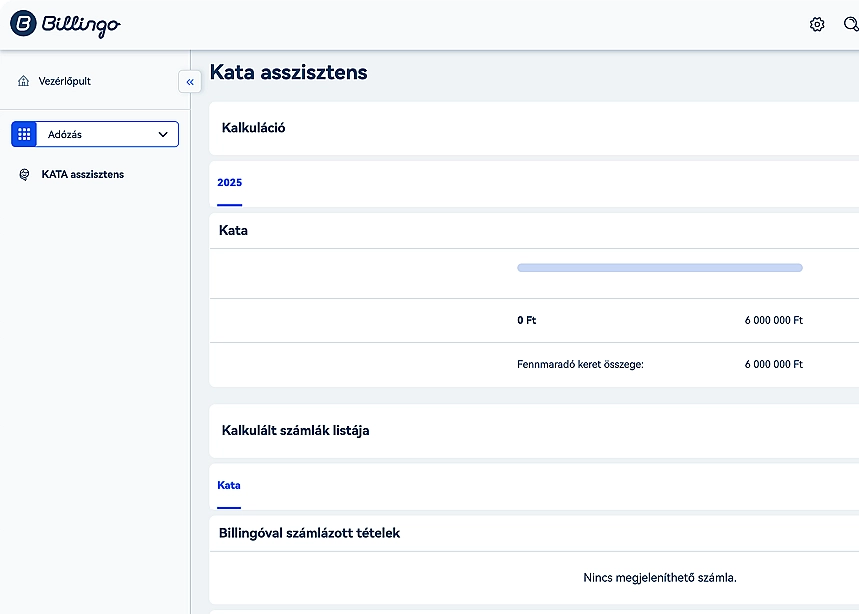Click the KATA asszisztens sidebar icon
The image size is (859, 614).
pyautogui.click(x=24, y=175)
